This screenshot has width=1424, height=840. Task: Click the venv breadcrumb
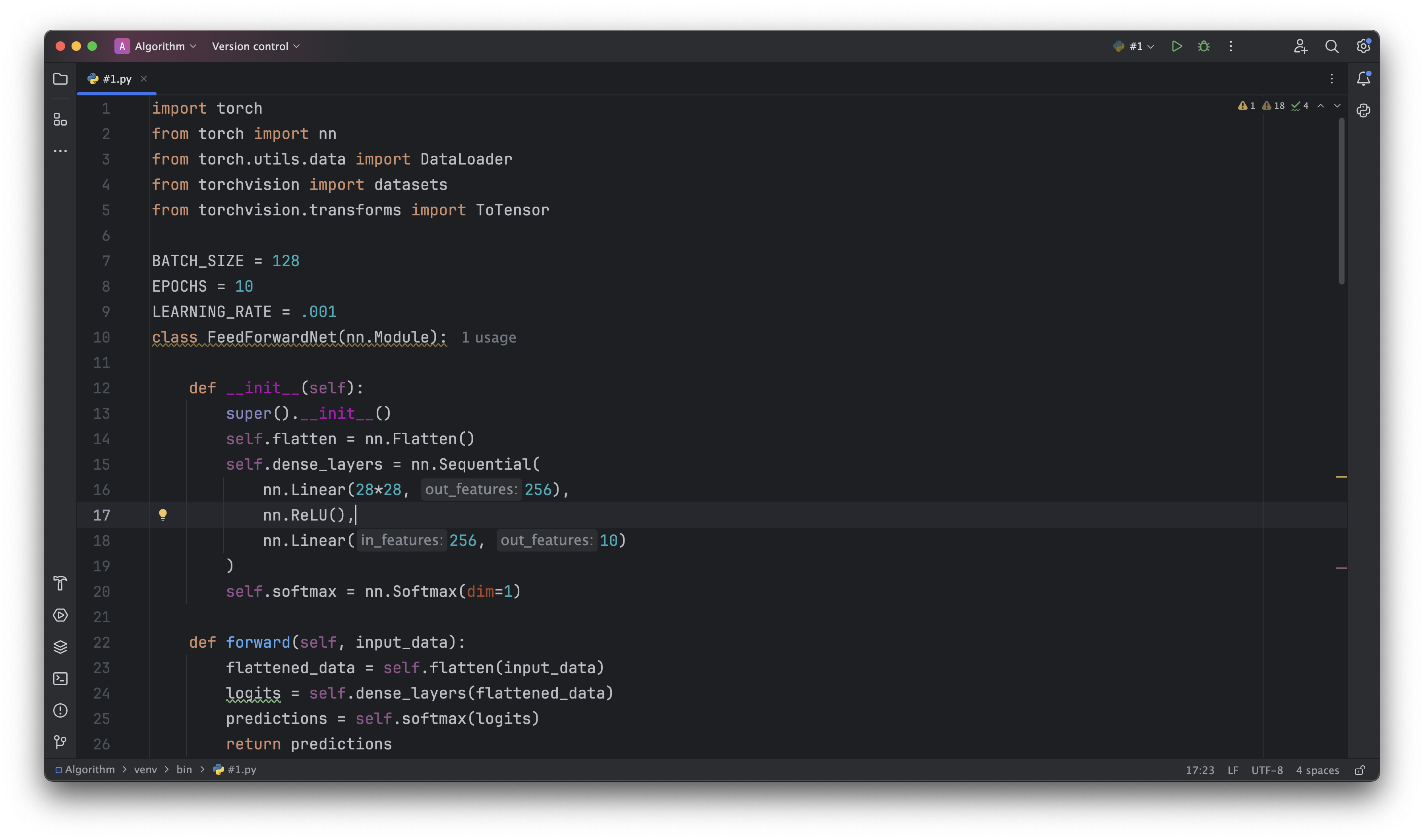(x=145, y=770)
